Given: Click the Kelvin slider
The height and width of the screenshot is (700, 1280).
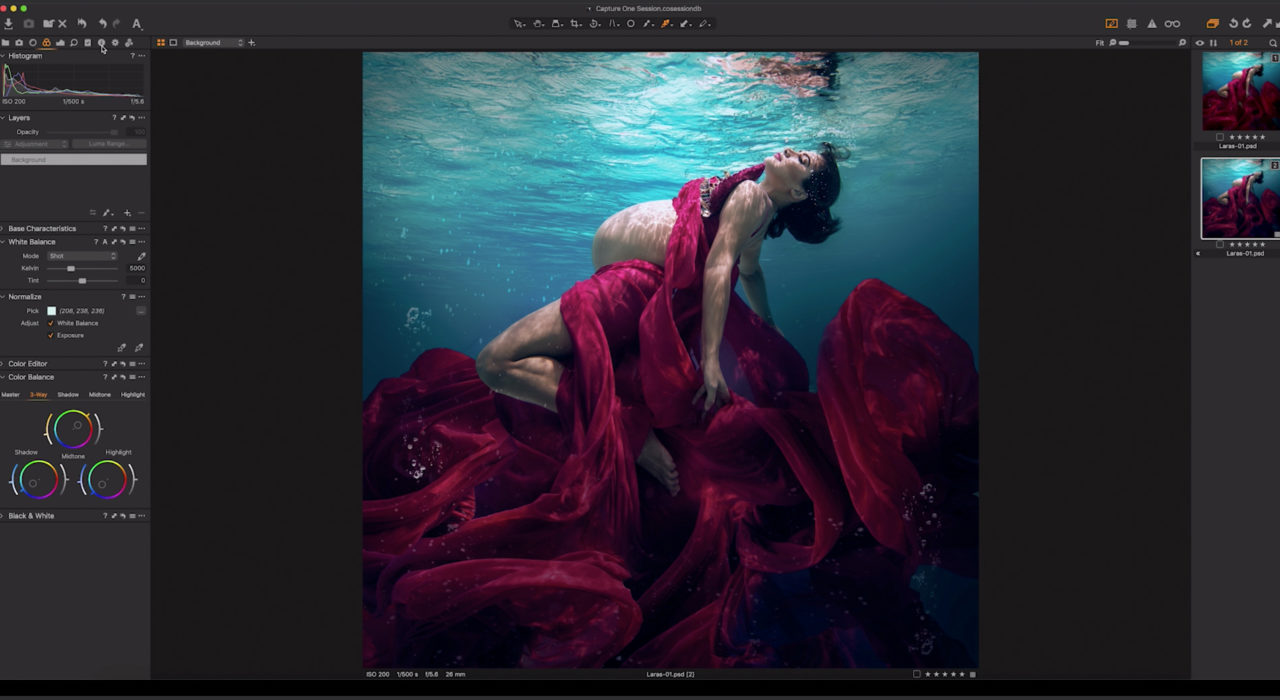Looking at the screenshot, I should click(x=82, y=268).
